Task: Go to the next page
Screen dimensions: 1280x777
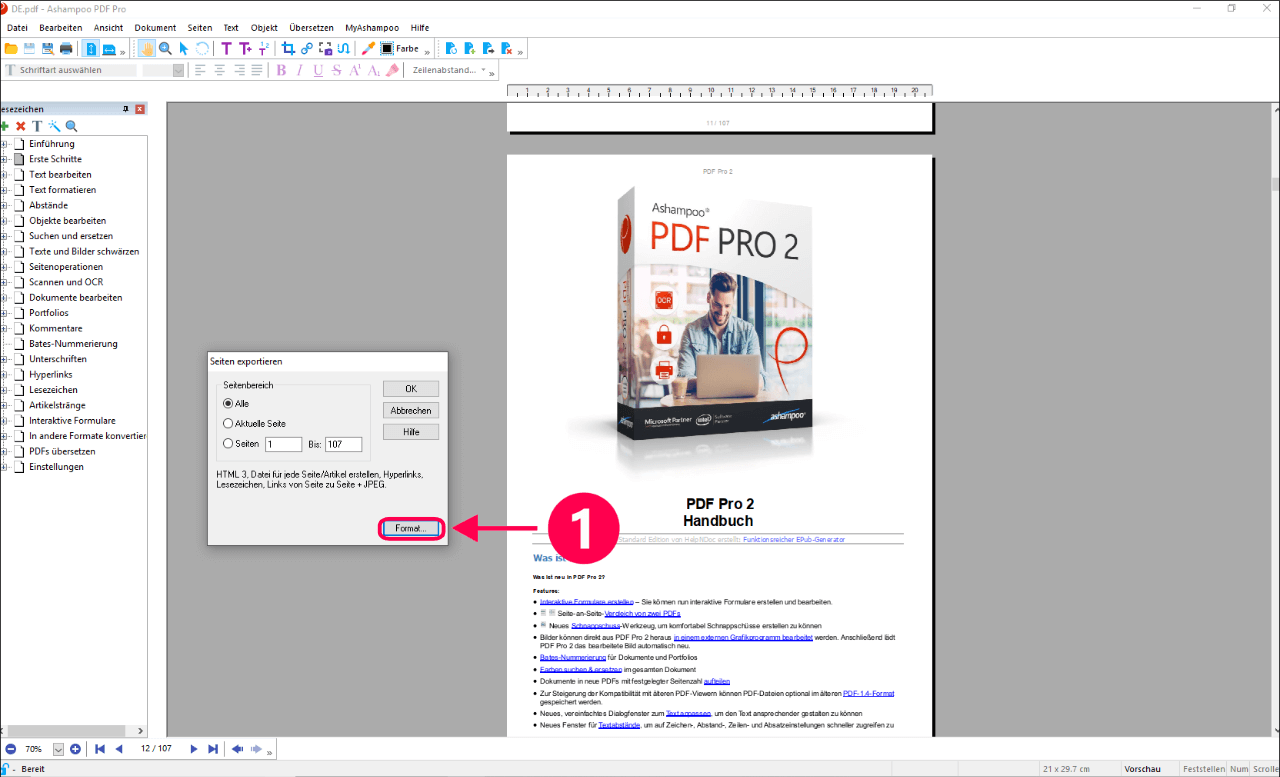Action: (x=194, y=748)
